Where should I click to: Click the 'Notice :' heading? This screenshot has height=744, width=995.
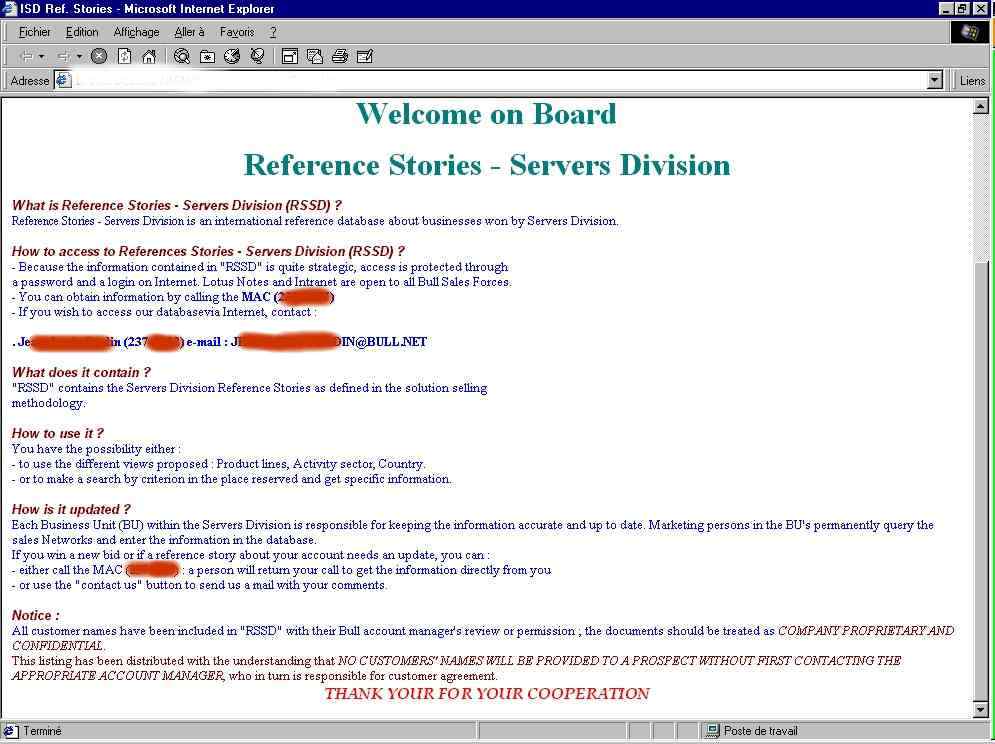click(36, 615)
